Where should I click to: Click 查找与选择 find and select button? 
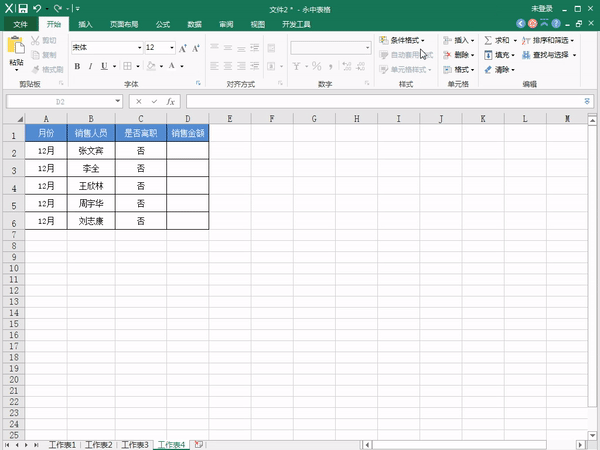(549, 55)
